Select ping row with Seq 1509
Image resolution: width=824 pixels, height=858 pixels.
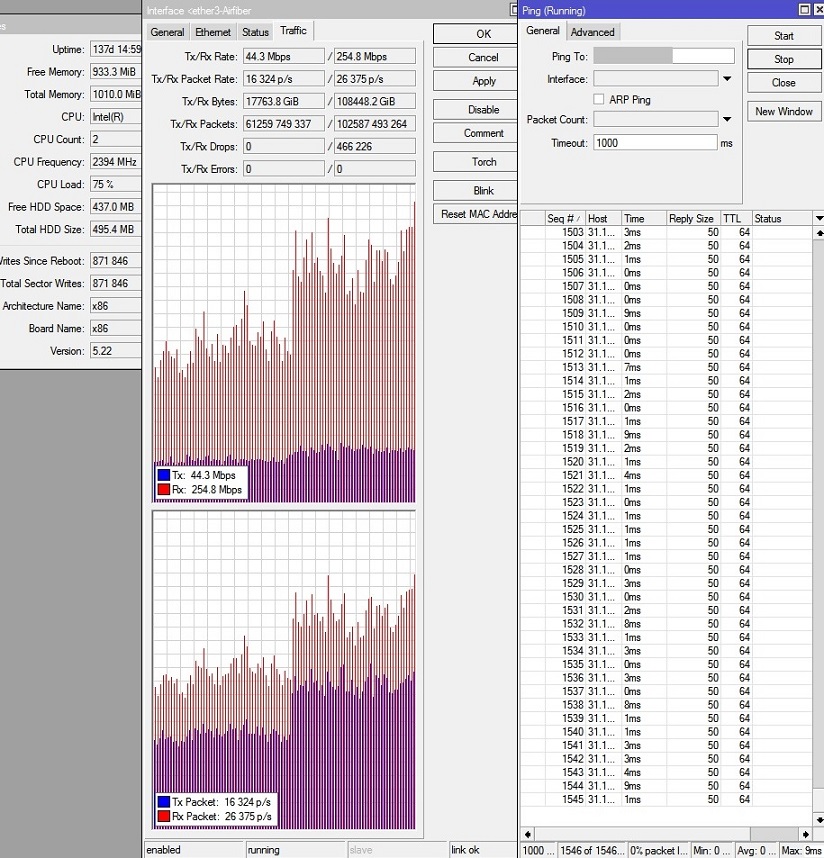(666, 313)
